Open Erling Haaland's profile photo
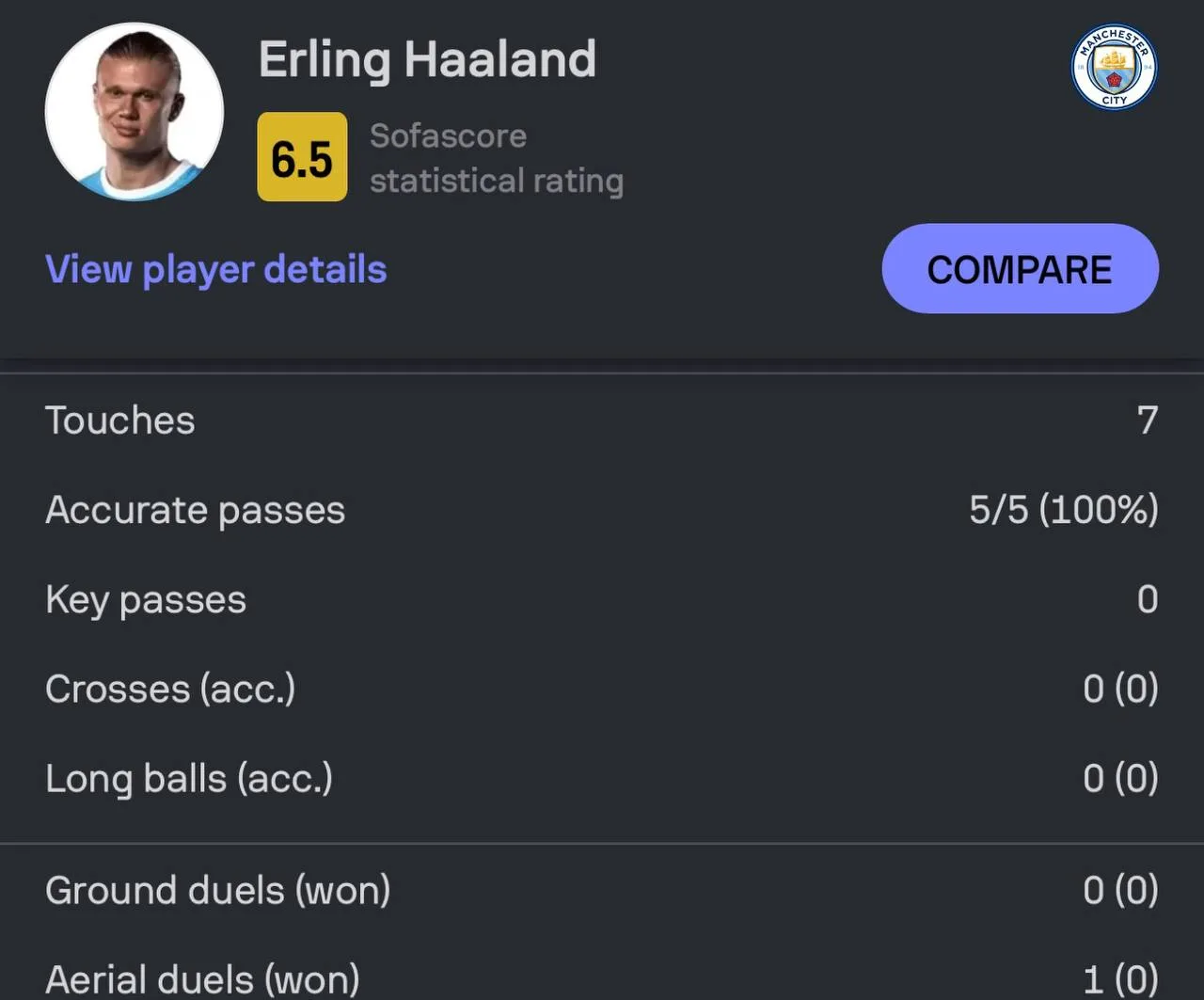The width and height of the screenshot is (1204, 1000). pyautogui.click(x=135, y=112)
